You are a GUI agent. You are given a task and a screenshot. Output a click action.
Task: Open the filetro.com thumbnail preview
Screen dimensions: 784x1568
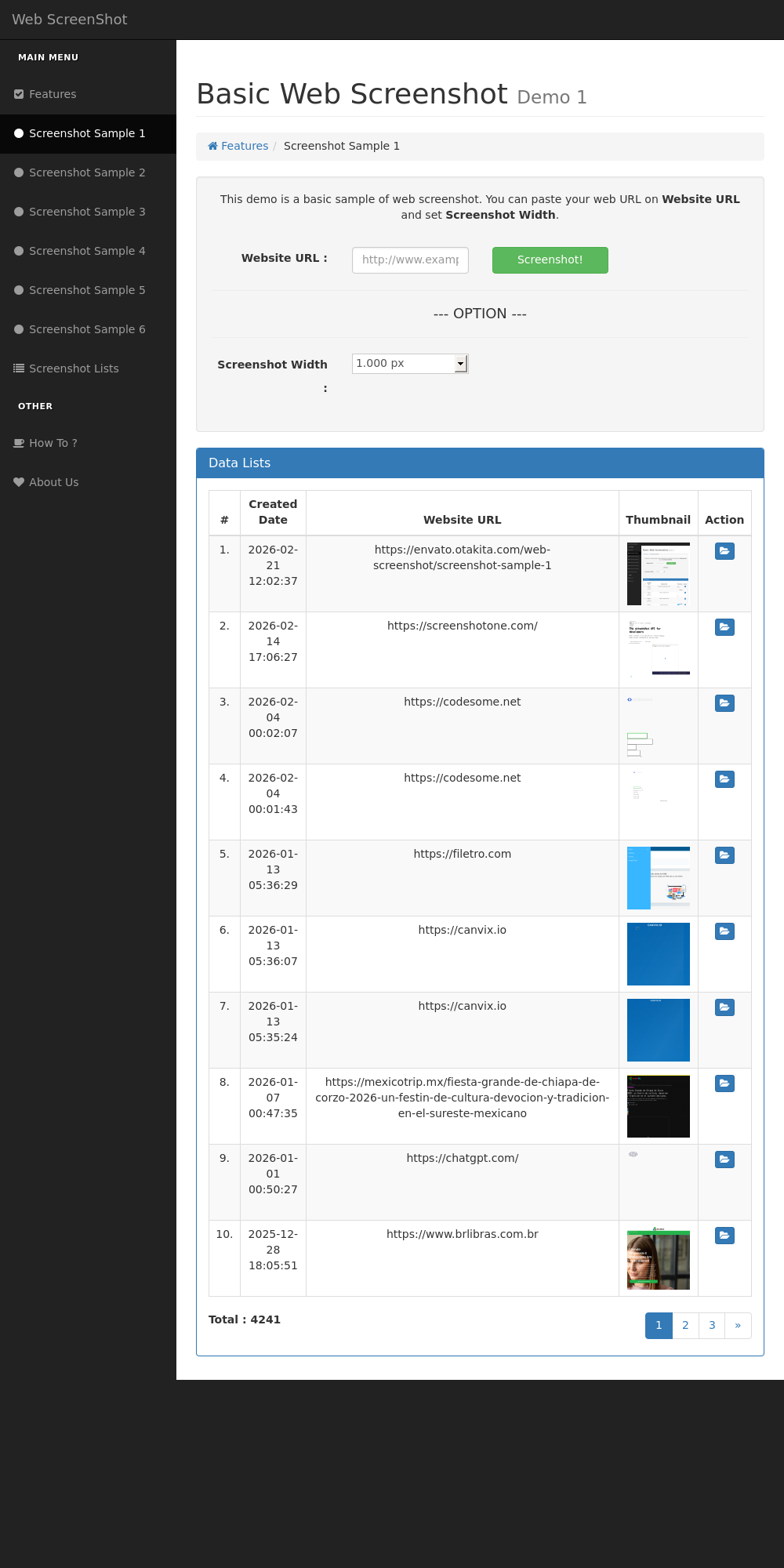pyautogui.click(x=659, y=878)
